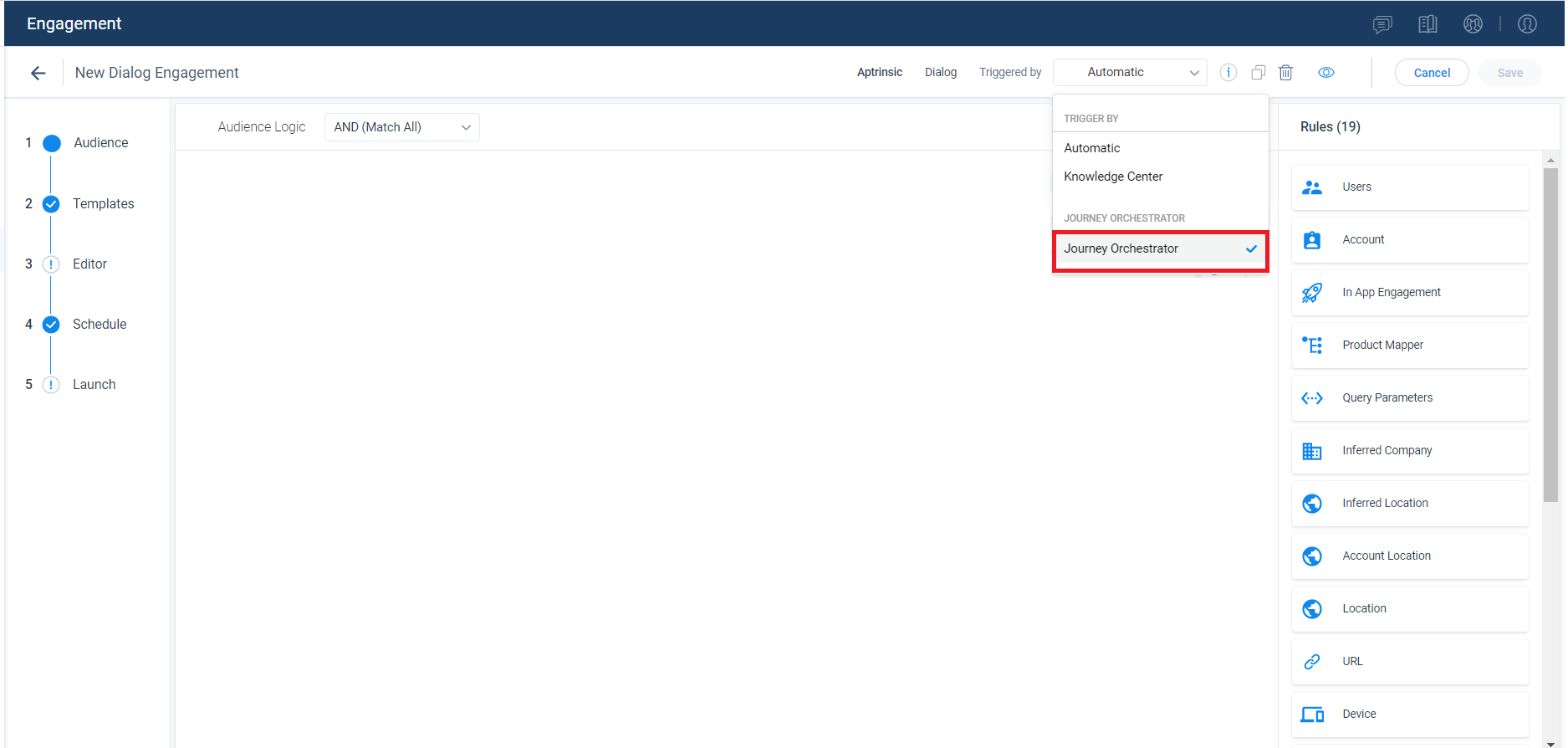Click the scrollbar up arrow
Screen dimensions: 1568x748
[x=1550, y=160]
